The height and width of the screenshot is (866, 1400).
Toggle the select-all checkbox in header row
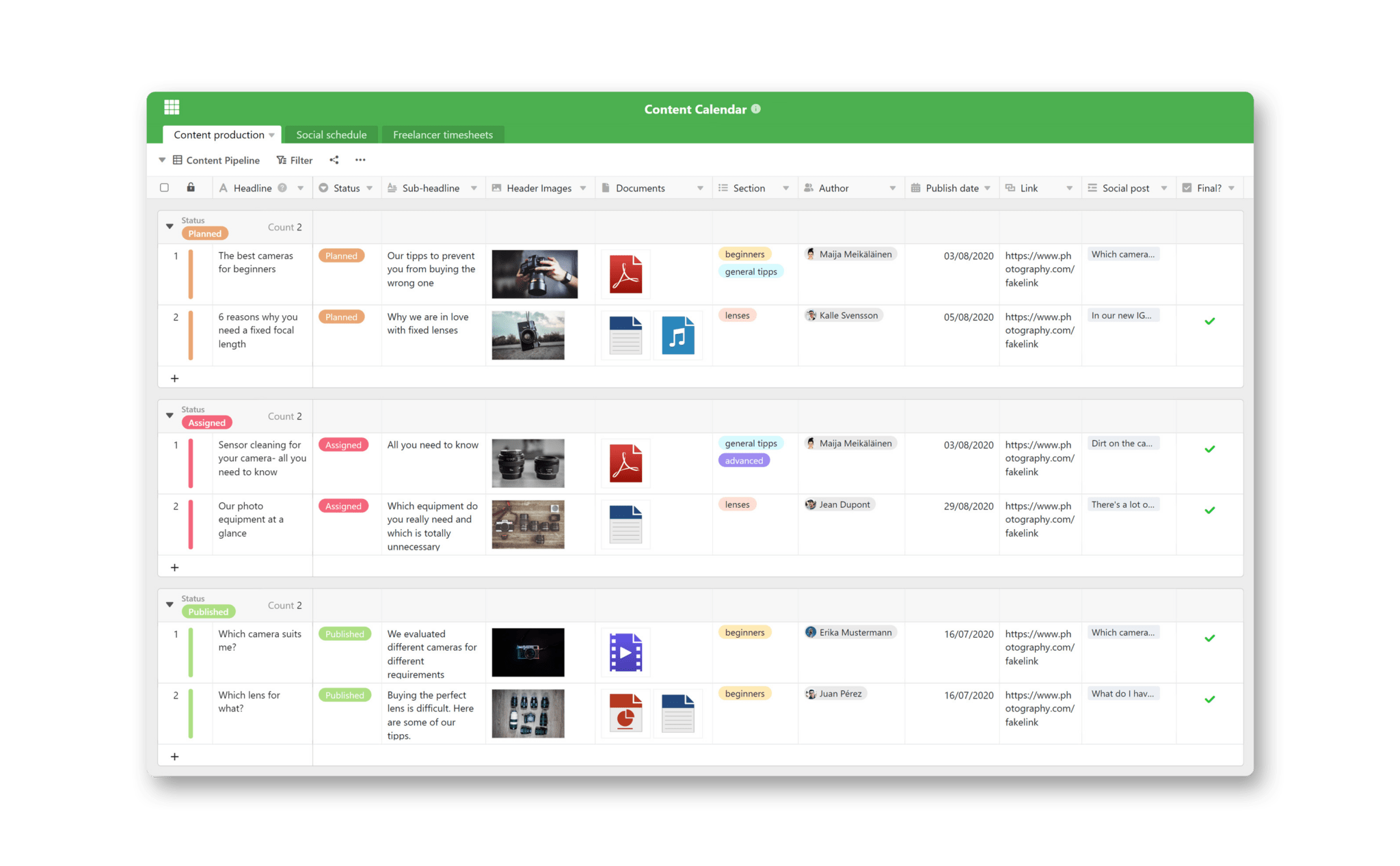pyautogui.click(x=164, y=187)
